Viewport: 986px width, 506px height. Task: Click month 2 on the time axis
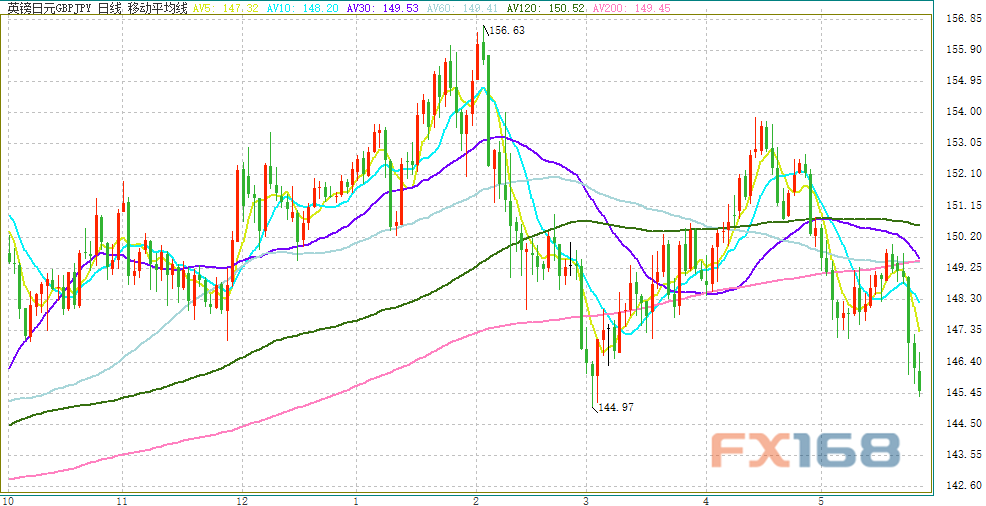[x=474, y=498]
